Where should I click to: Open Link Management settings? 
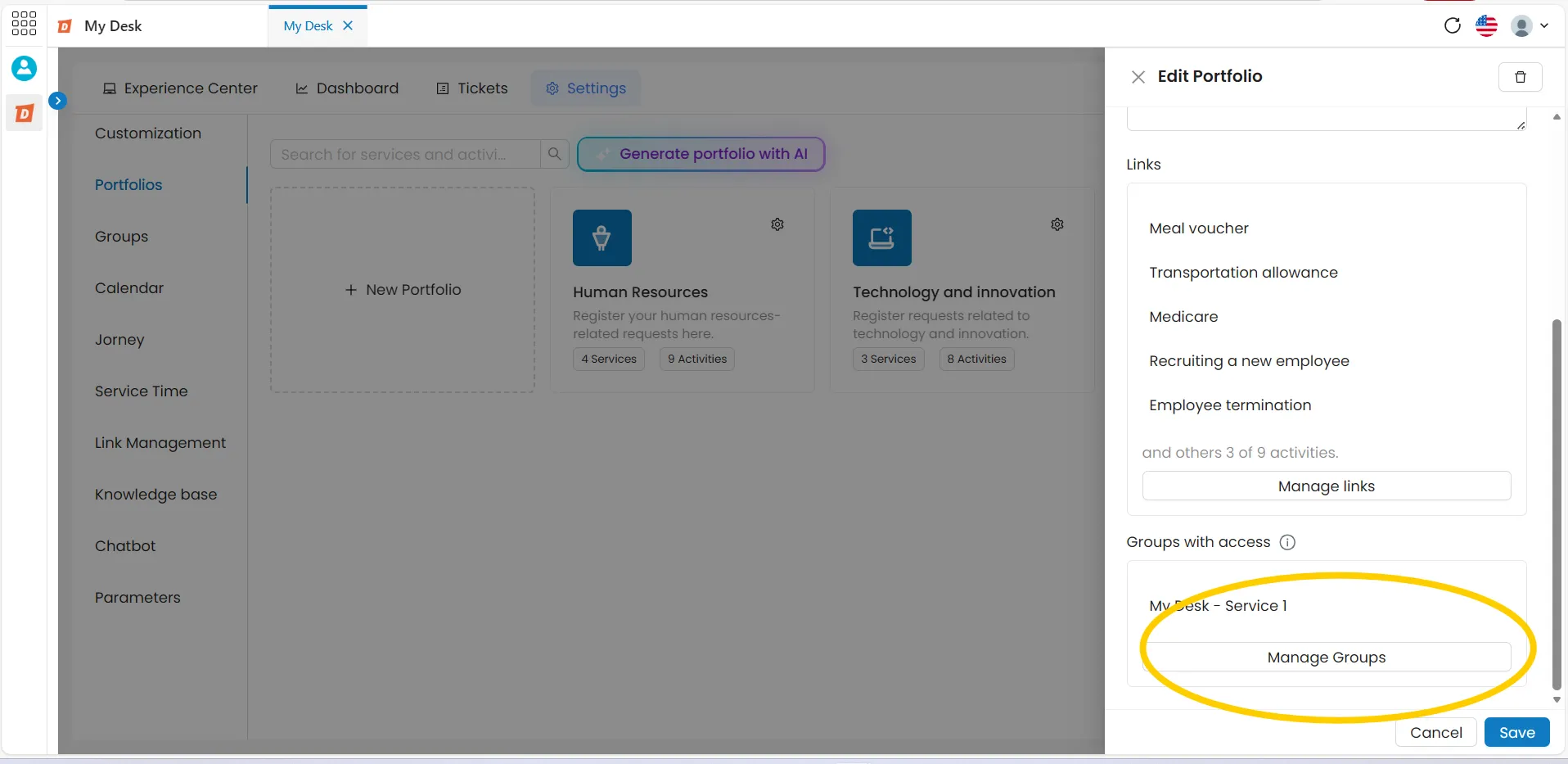160,443
